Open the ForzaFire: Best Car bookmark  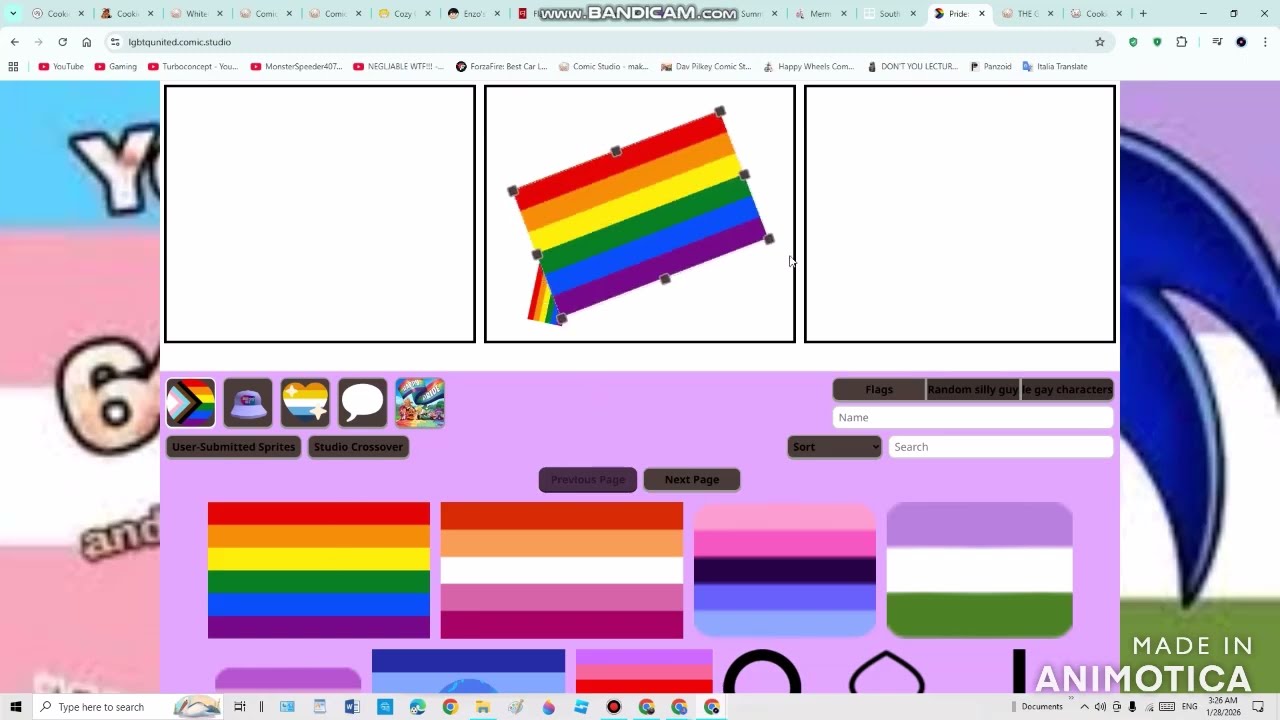pyautogui.click(x=501, y=66)
